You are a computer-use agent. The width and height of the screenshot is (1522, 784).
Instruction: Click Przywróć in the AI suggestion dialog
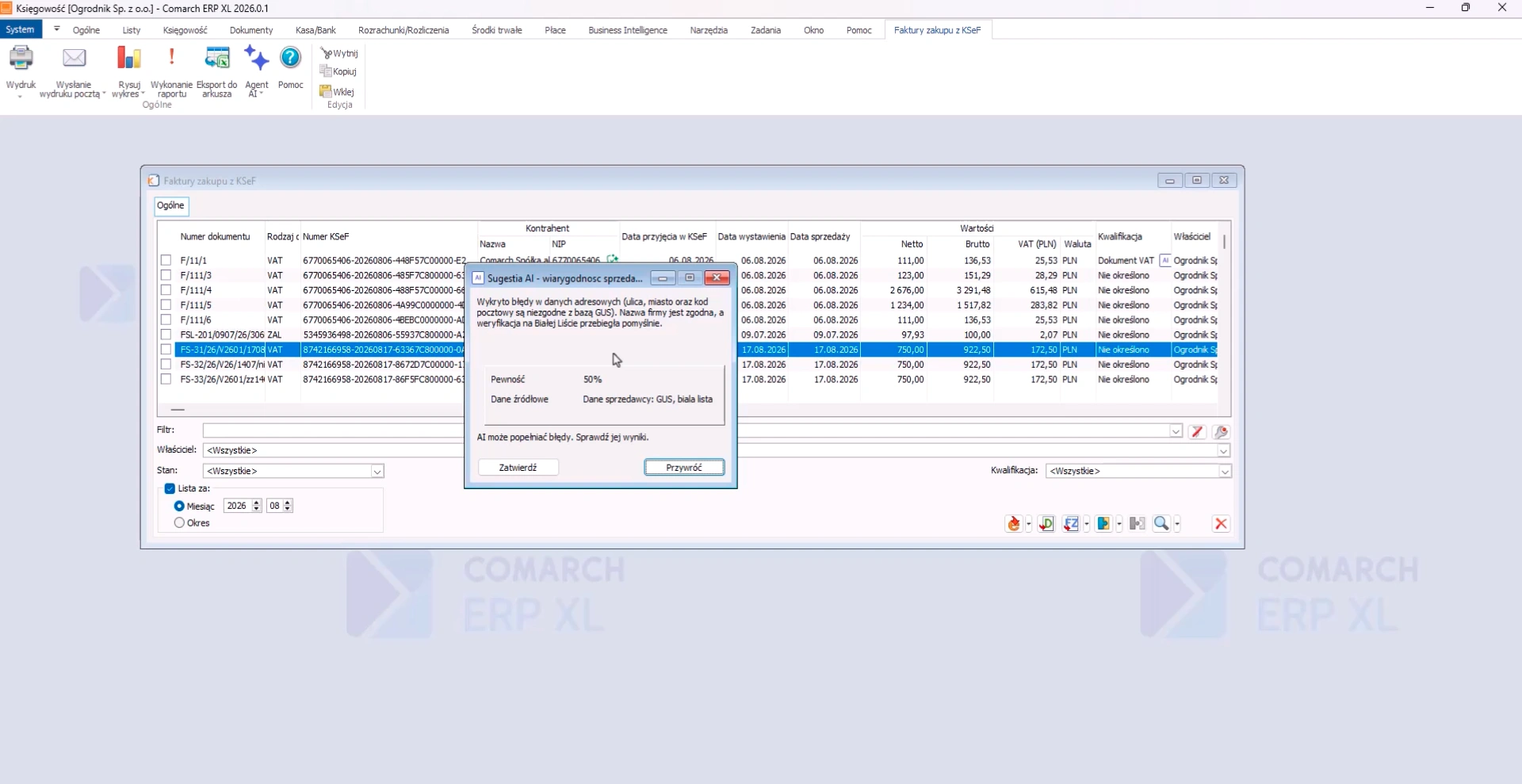(684, 468)
